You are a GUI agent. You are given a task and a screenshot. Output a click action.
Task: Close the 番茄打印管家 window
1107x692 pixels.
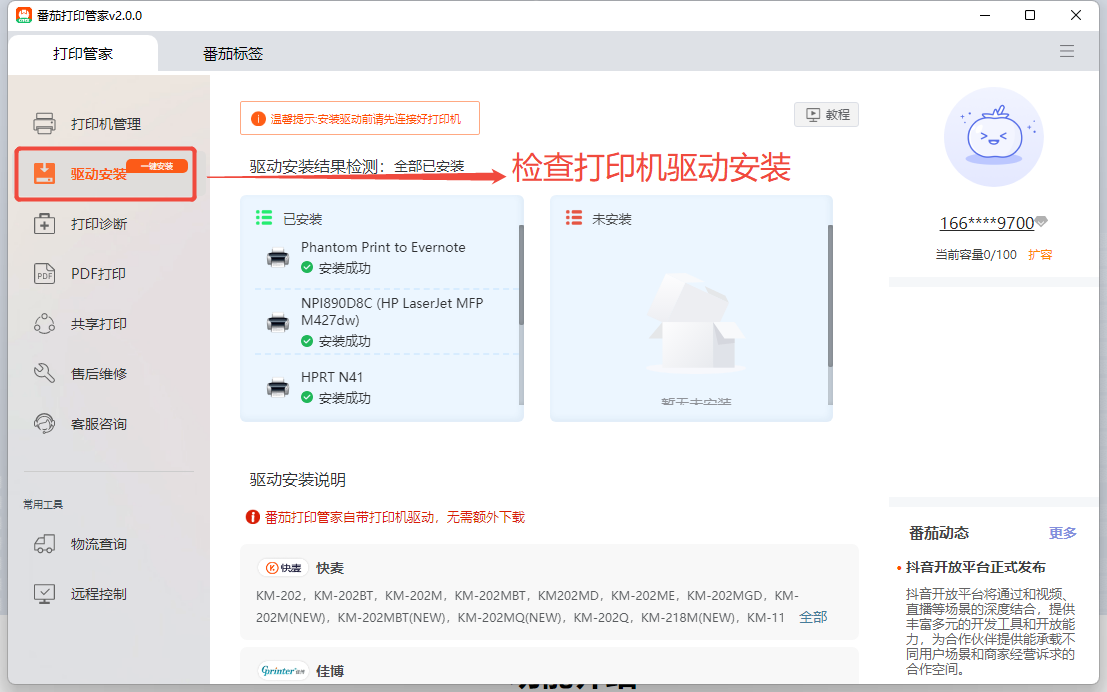1076,15
